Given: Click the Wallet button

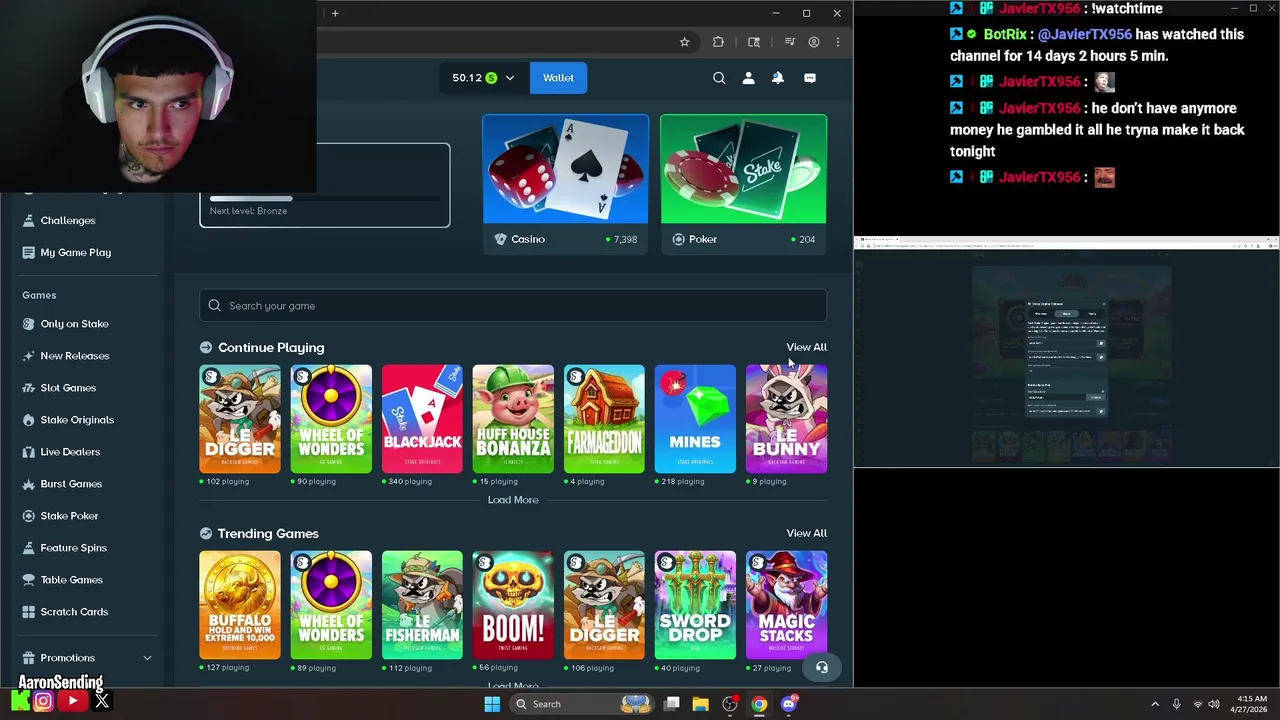Looking at the screenshot, I should pyautogui.click(x=558, y=78).
